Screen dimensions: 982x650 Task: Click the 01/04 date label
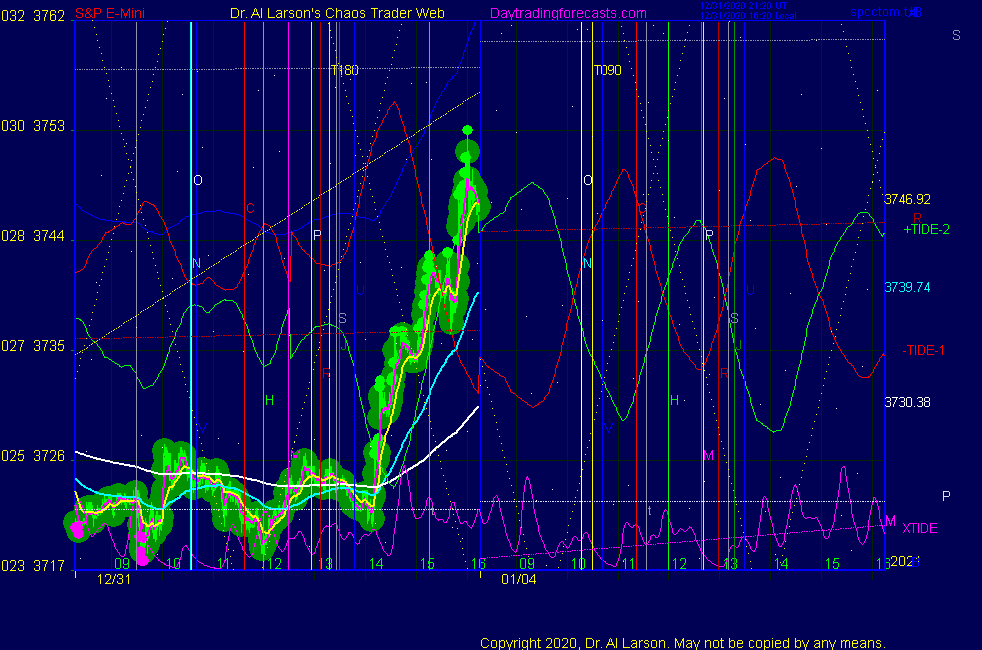point(519,579)
